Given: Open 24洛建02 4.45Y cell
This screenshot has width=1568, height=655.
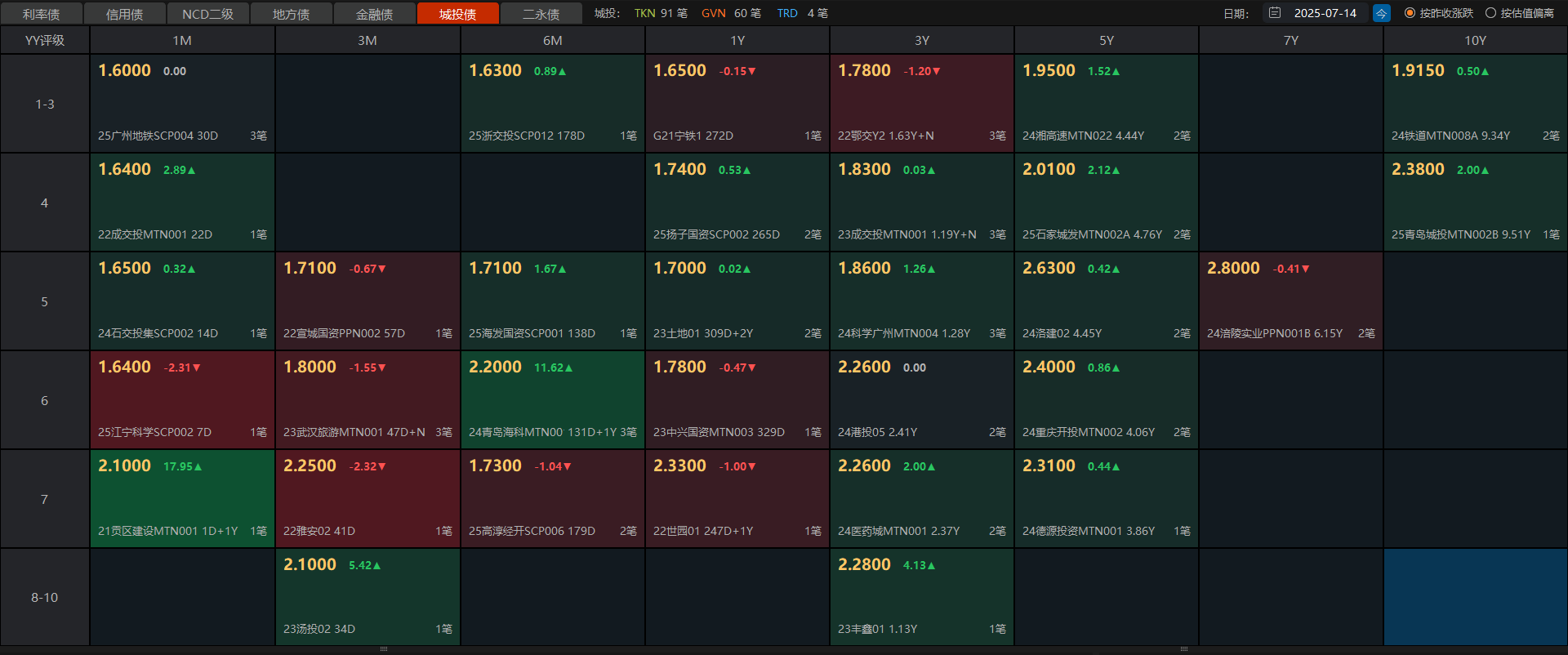Looking at the screenshot, I should pyautogui.click(x=1107, y=301).
